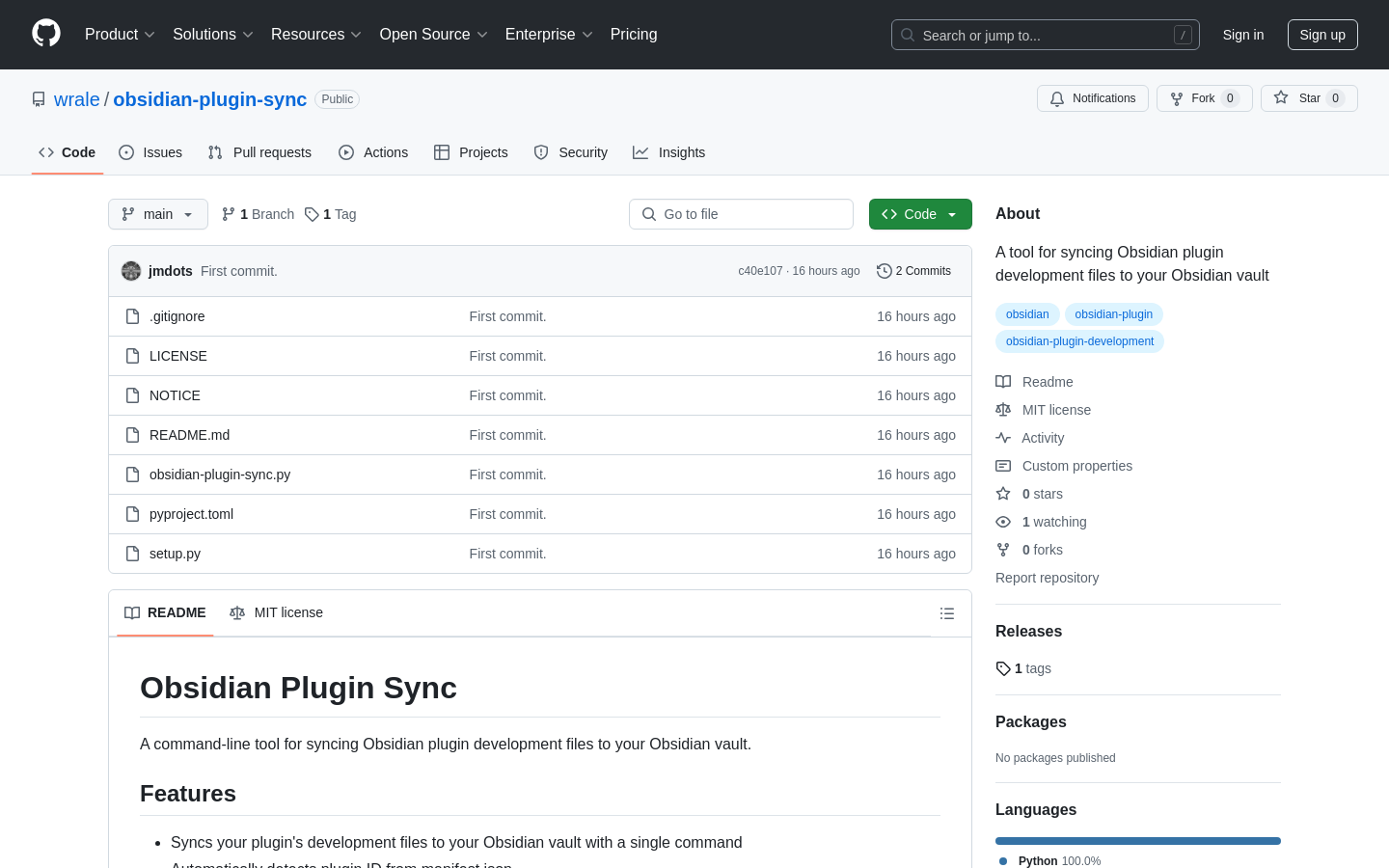Open the Pricing link in header
1389x868 pixels.
[x=634, y=35]
